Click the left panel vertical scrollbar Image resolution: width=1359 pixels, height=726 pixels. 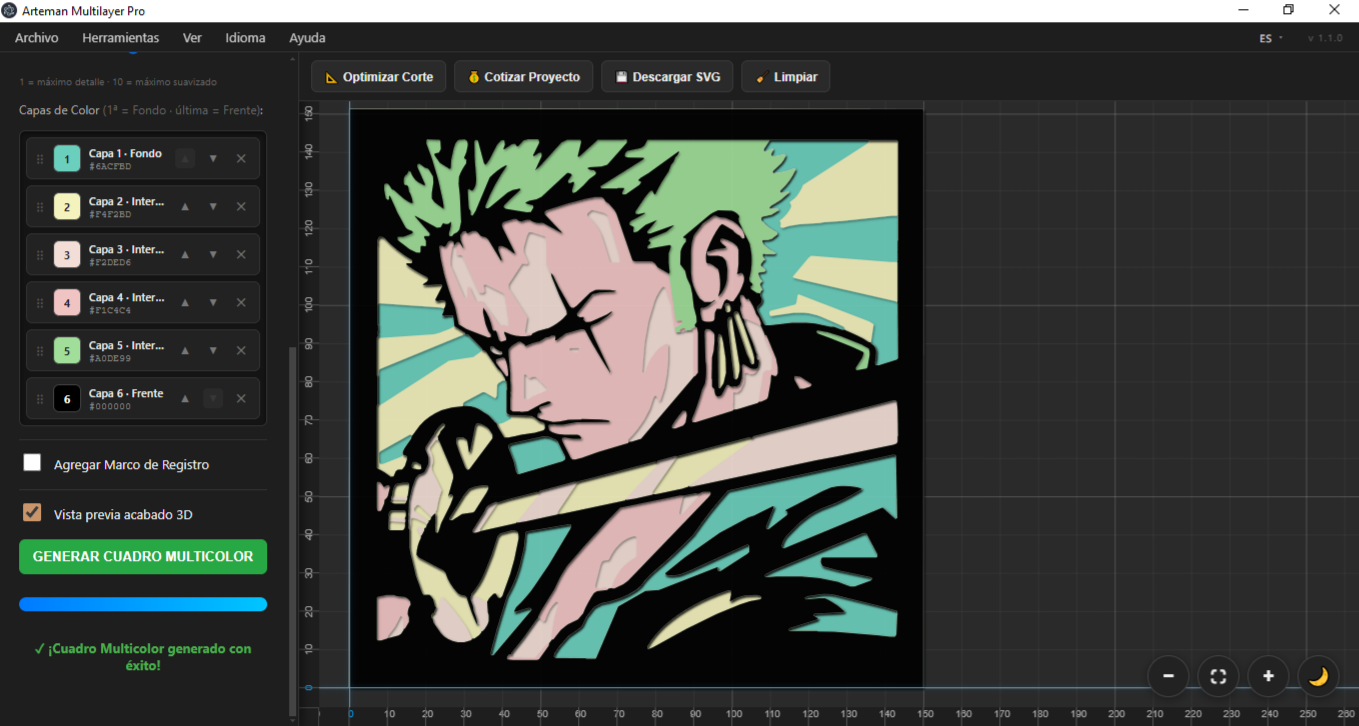click(x=292, y=530)
